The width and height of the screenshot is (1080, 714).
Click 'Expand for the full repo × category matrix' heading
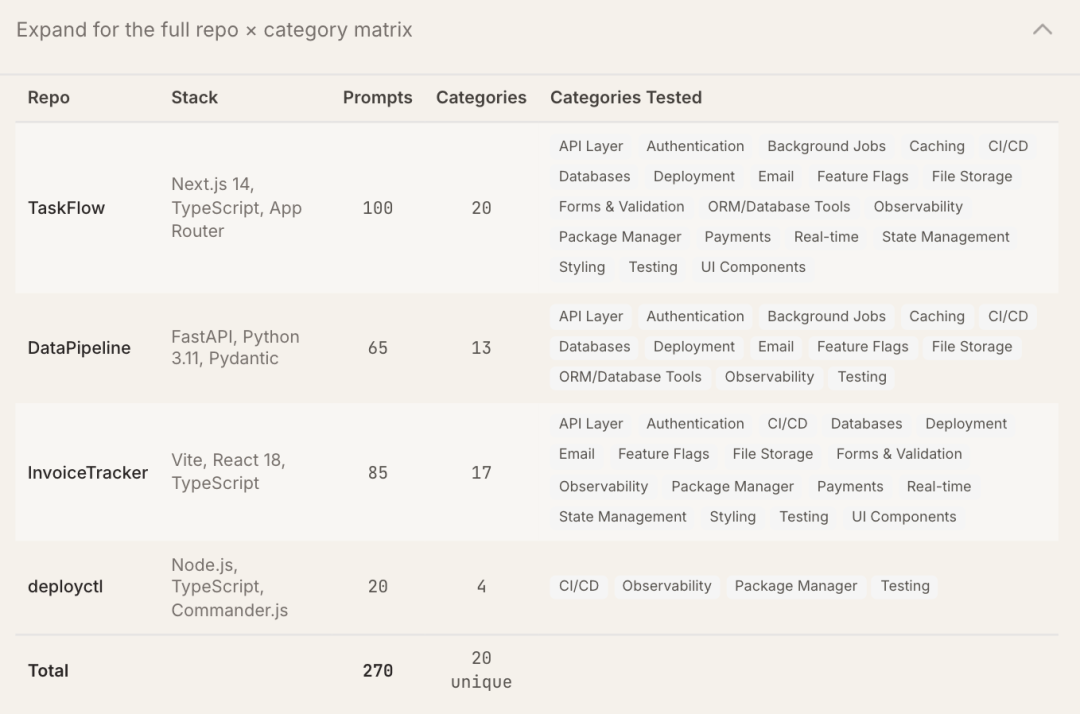(x=214, y=30)
